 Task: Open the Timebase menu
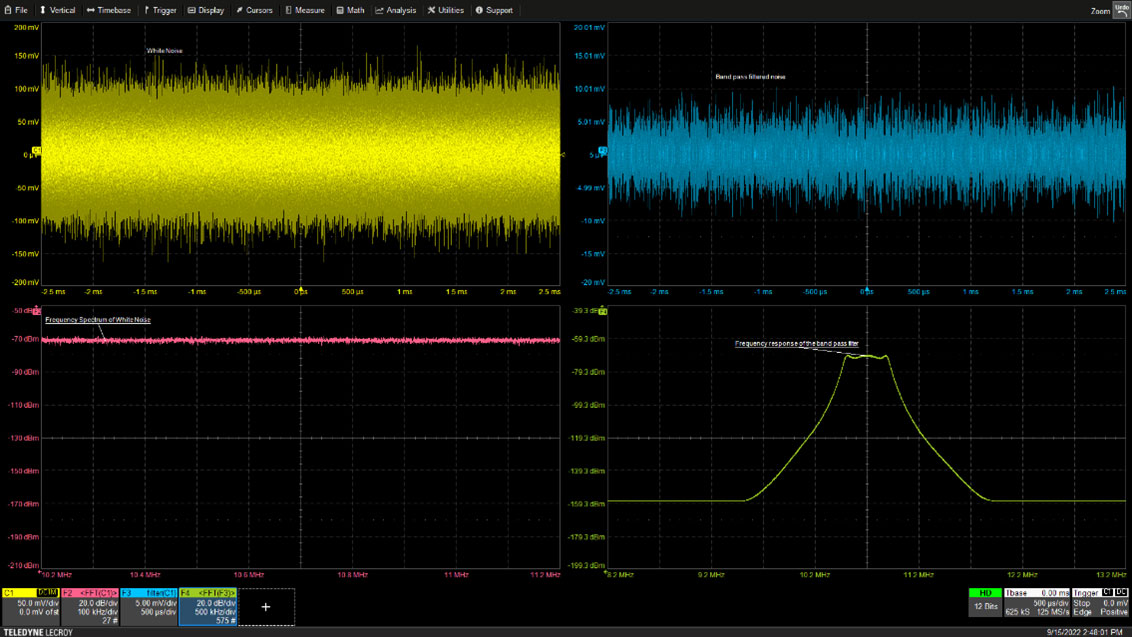[109, 10]
